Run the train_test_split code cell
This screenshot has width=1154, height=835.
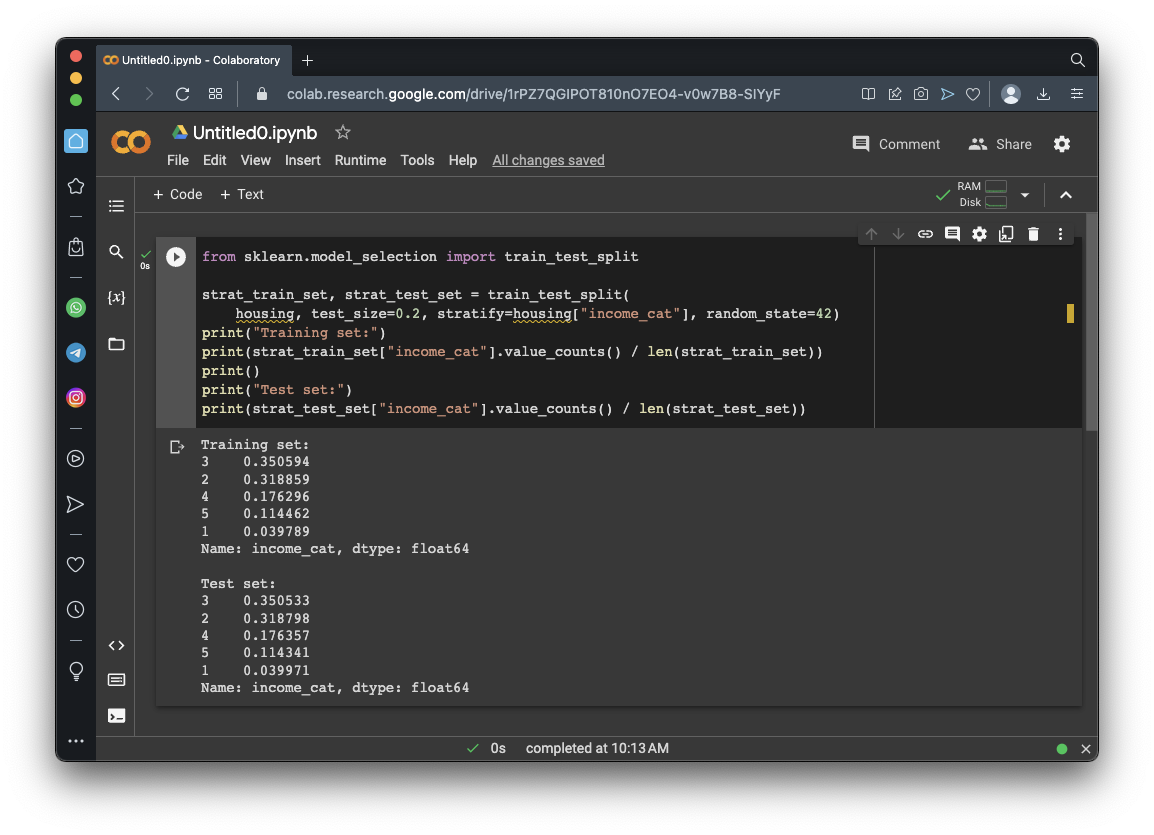(x=176, y=257)
